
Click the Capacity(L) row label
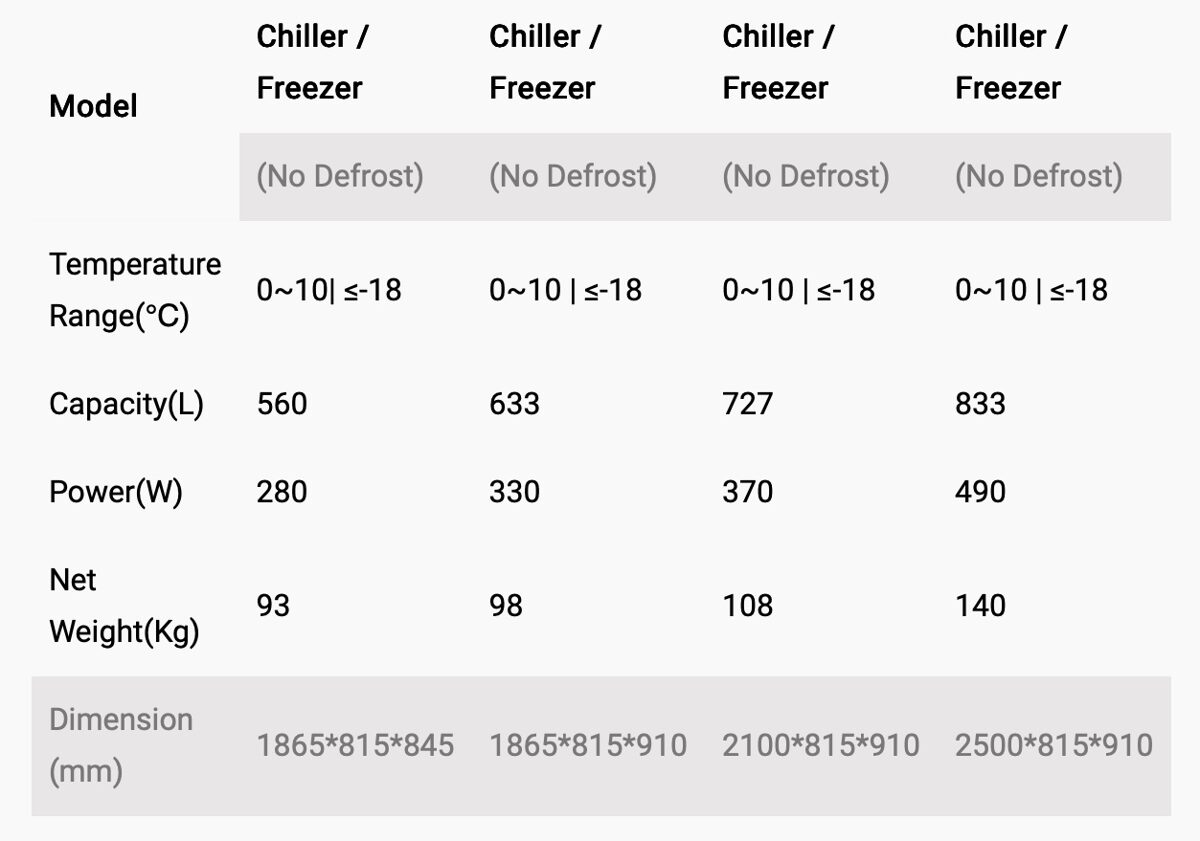coord(126,404)
